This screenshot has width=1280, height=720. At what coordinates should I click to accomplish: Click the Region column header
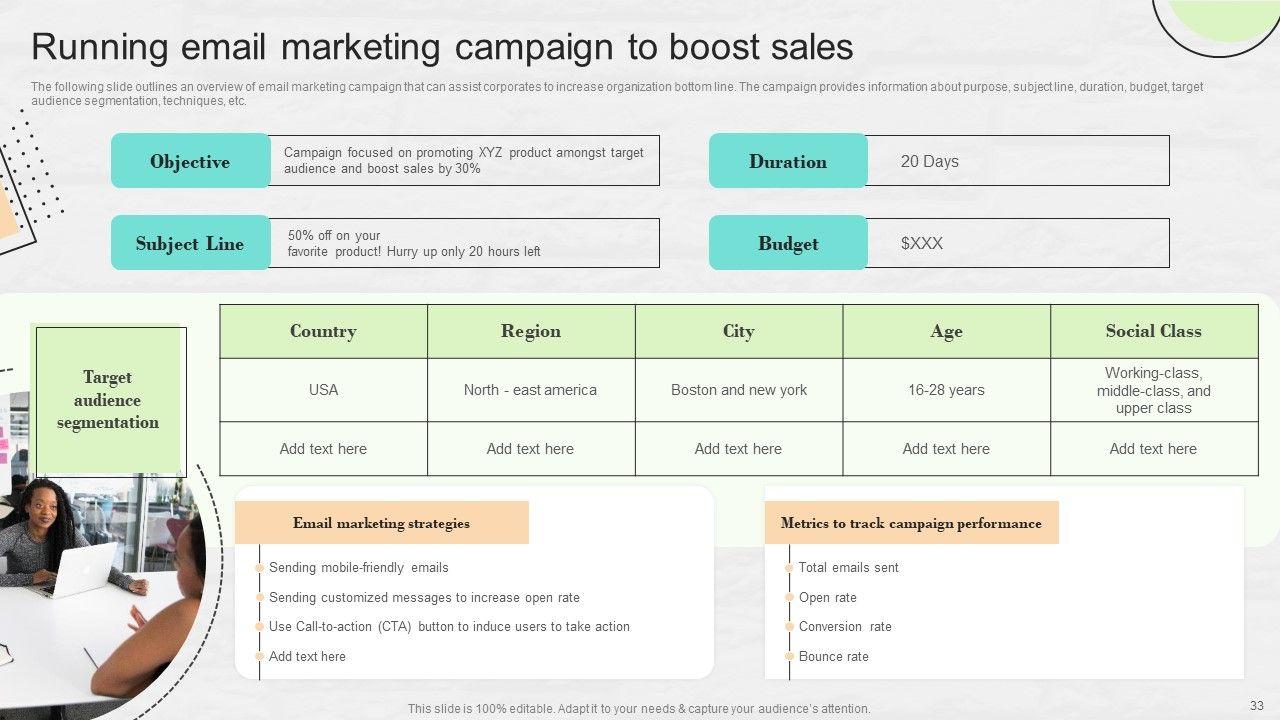531,331
